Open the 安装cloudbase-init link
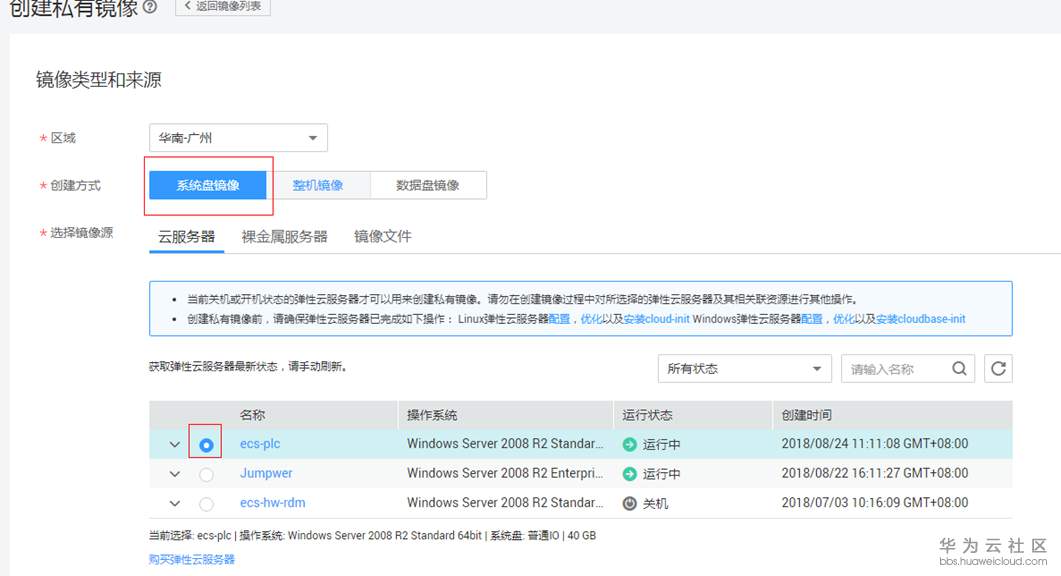Screen dimensions: 1061x576 coord(921,319)
